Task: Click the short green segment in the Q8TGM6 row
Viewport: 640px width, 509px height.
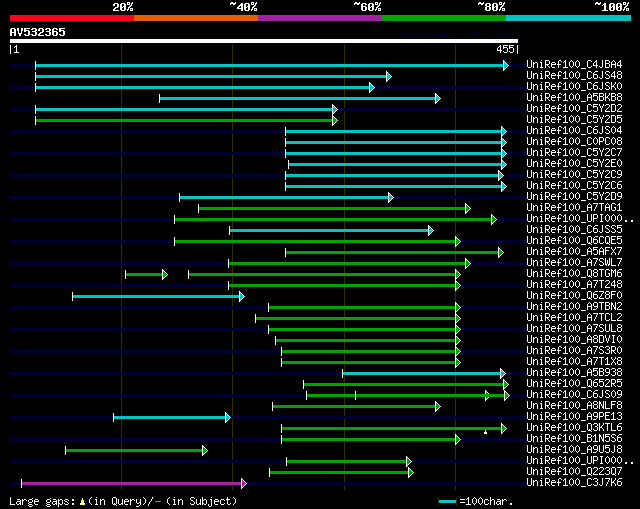Action: click(147, 275)
